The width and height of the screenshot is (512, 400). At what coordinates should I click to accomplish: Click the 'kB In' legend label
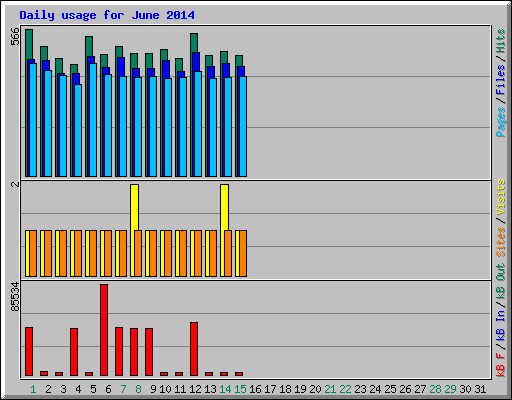pyautogui.click(x=500, y=325)
